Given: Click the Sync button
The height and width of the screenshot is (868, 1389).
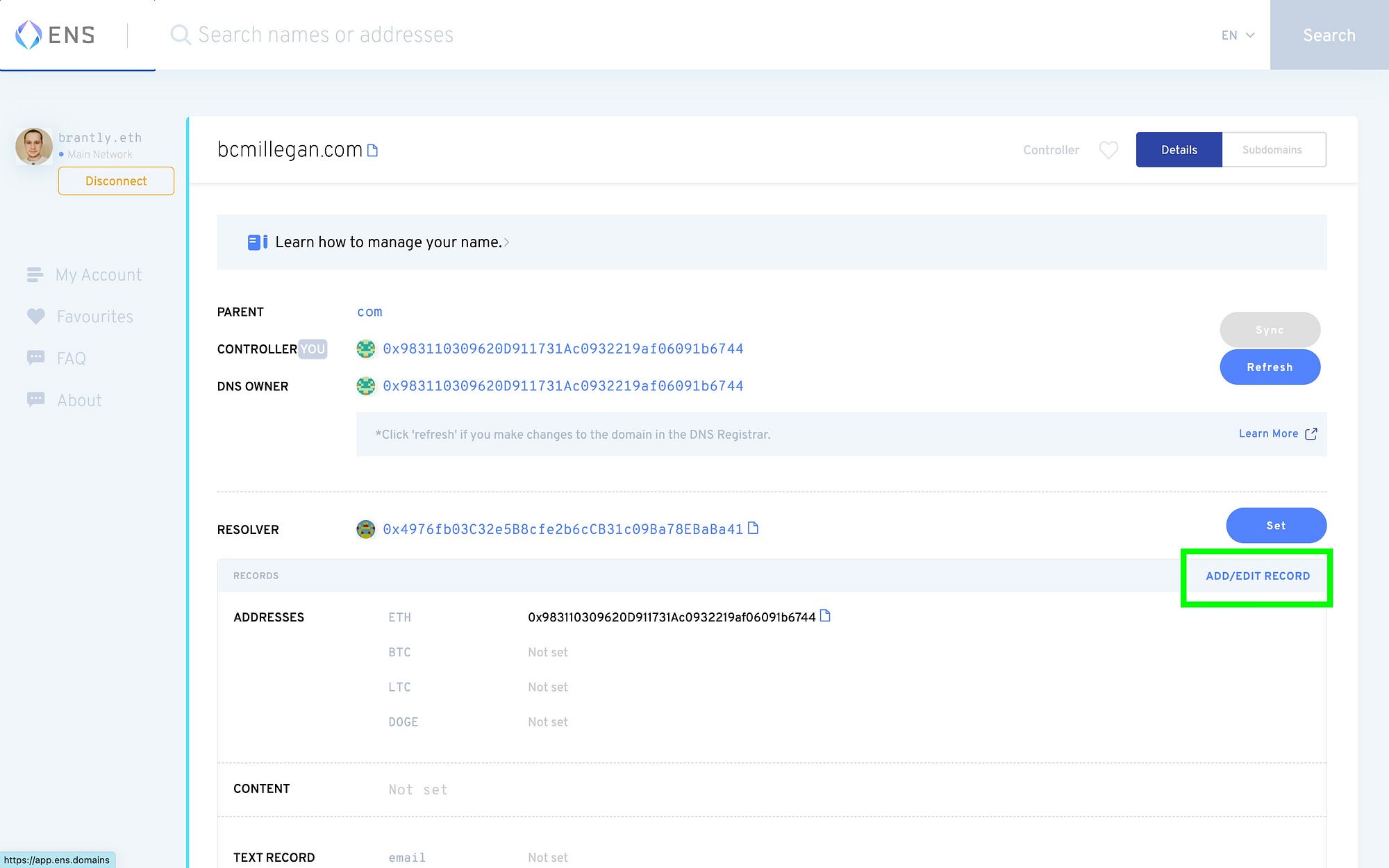Looking at the screenshot, I should [x=1270, y=330].
